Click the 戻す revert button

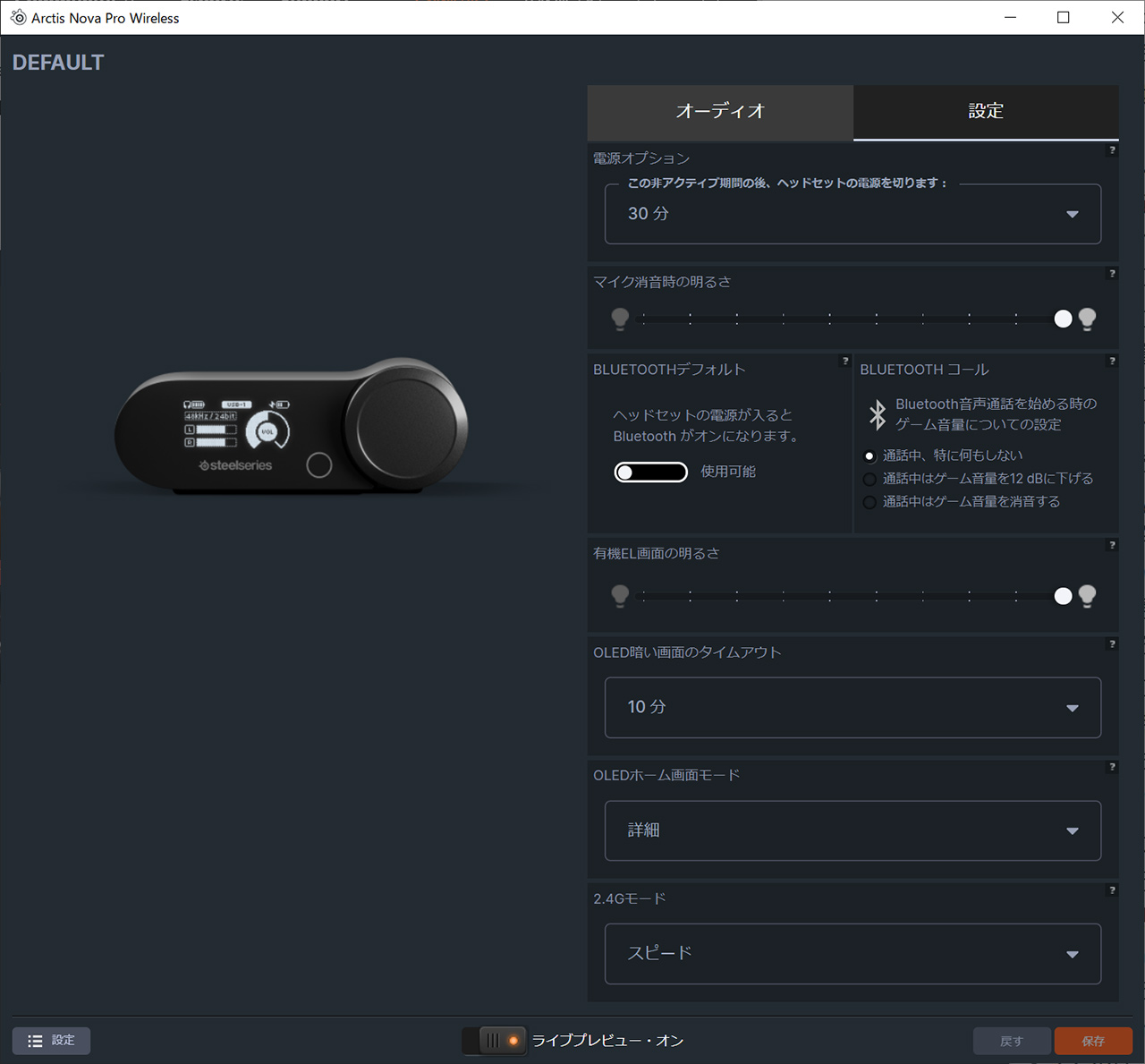pyautogui.click(x=1012, y=1041)
